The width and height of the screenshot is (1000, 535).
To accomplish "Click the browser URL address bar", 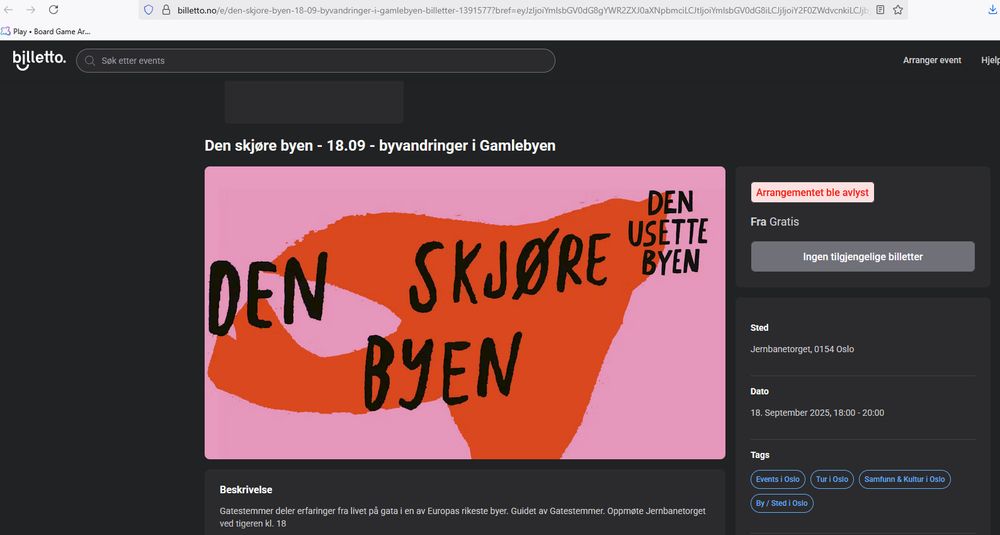I will pos(523,10).
